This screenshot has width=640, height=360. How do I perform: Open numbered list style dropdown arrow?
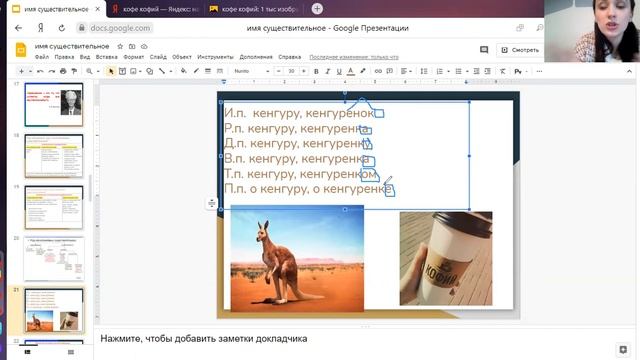448,71
